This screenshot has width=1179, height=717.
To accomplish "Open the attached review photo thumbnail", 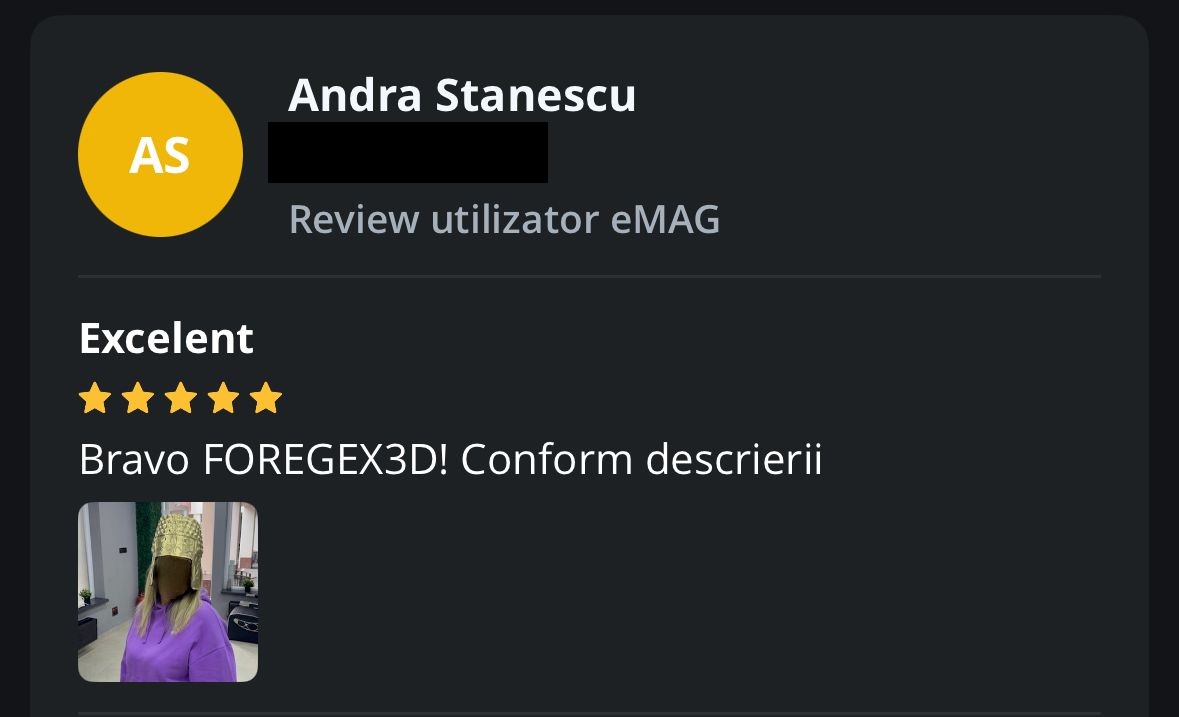I will coord(168,592).
